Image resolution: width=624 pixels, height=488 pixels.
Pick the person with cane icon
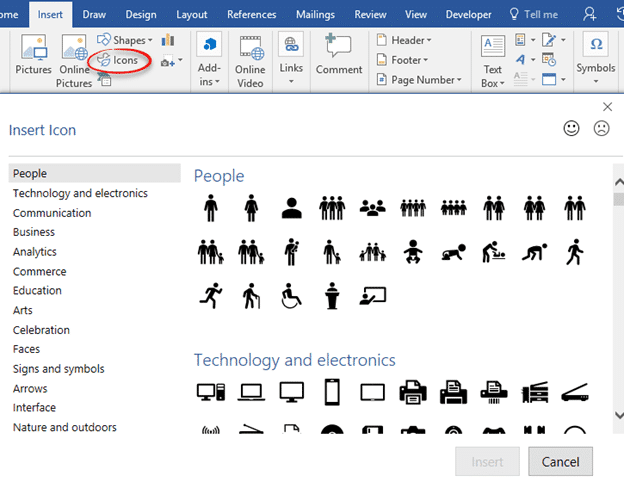(x=250, y=296)
